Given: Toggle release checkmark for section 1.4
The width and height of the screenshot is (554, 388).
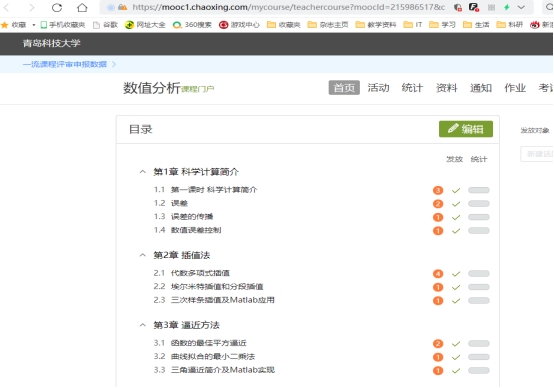Looking at the screenshot, I should point(456,231).
